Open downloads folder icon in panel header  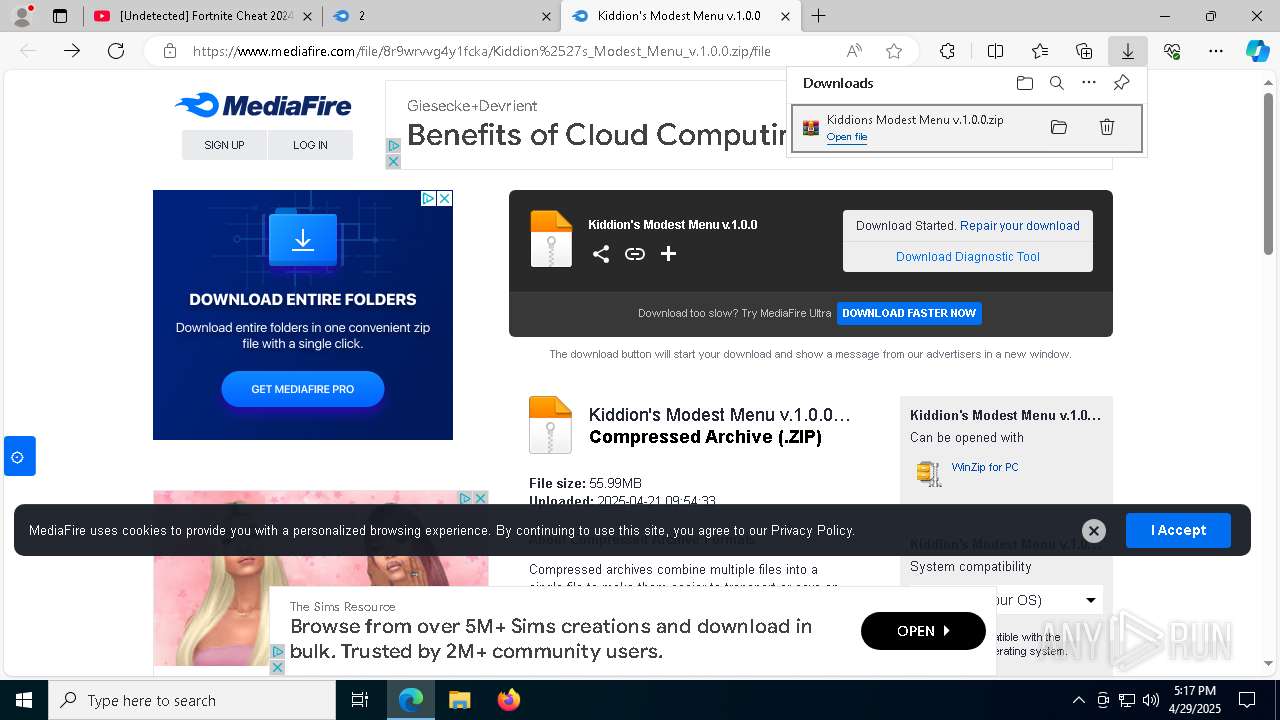1025,83
